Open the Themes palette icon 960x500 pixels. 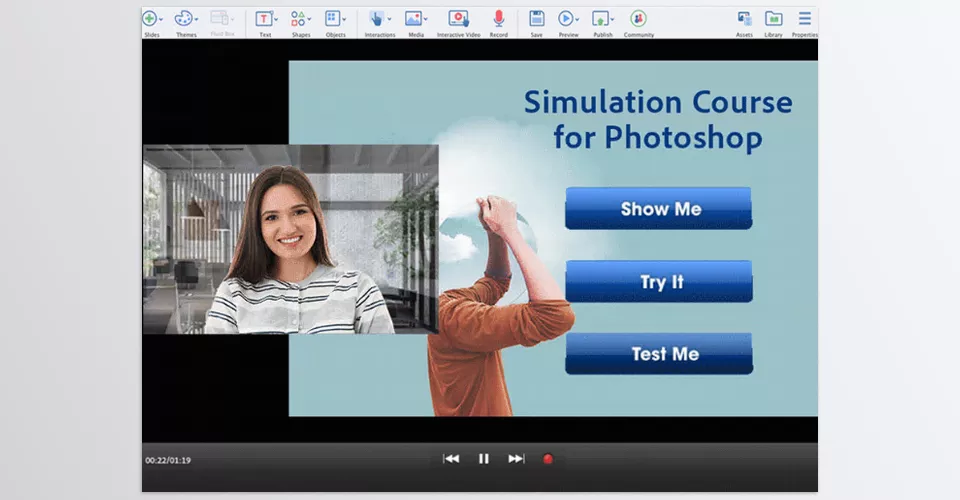click(x=183, y=18)
